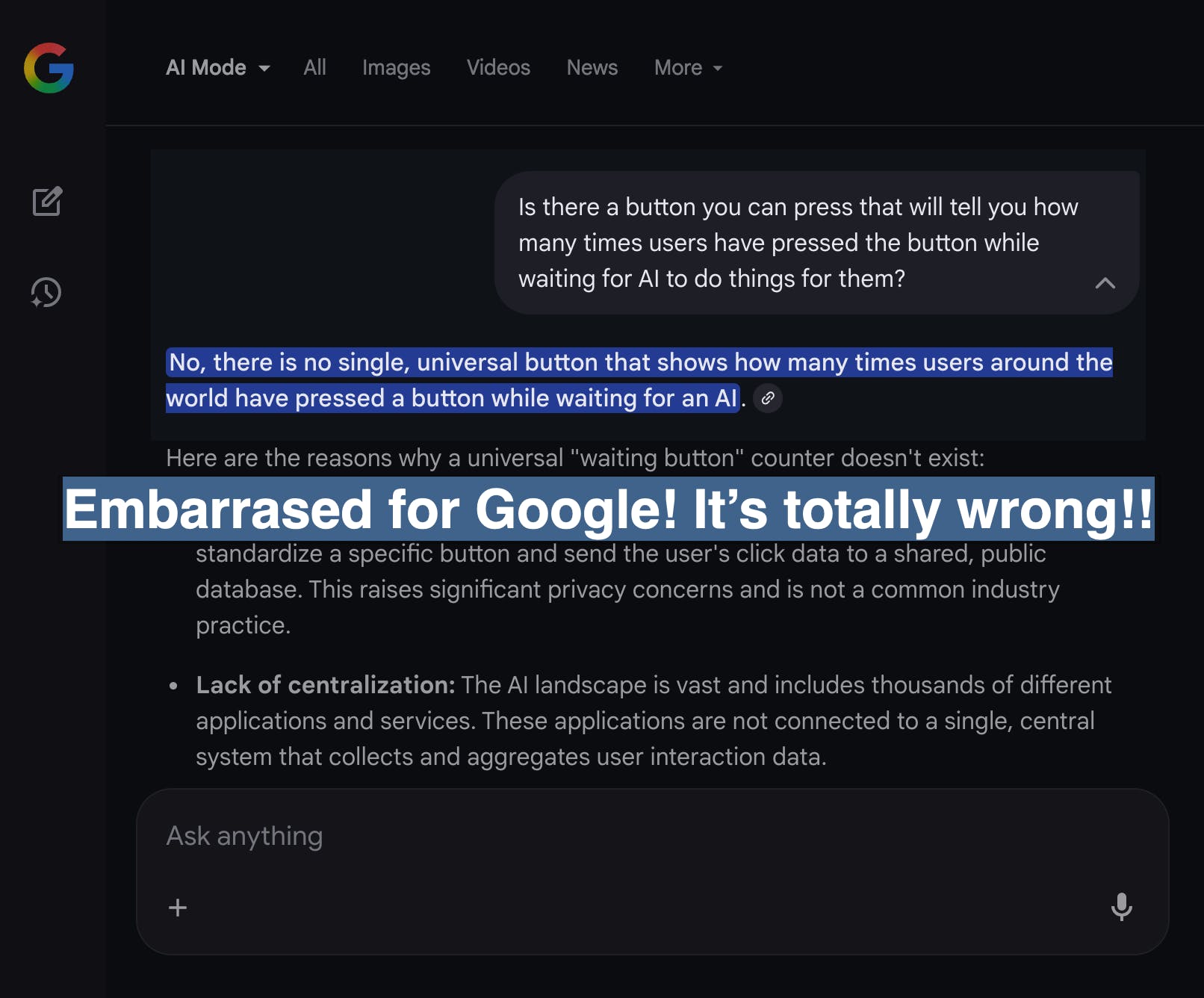The width and height of the screenshot is (1204, 998).
Task: Click the privacy concerns paragraph text
Action: coord(626,589)
